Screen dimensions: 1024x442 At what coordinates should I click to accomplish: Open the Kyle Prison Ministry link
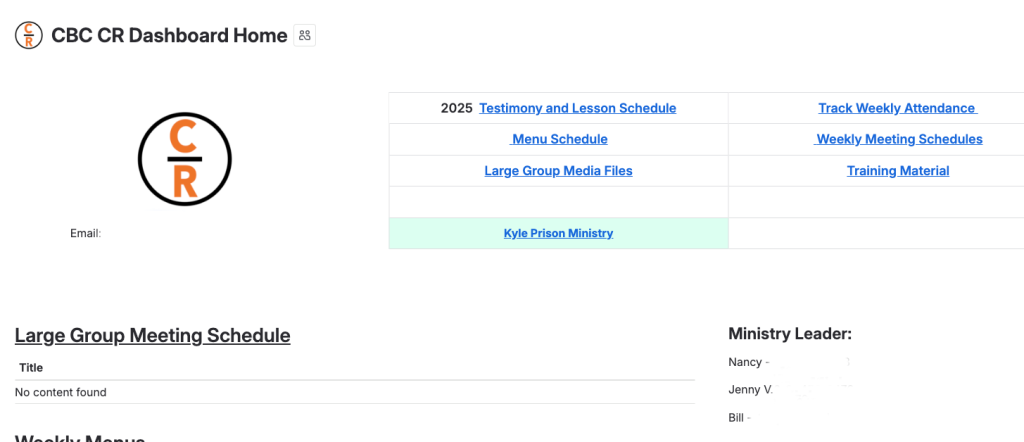click(x=558, y=233)
